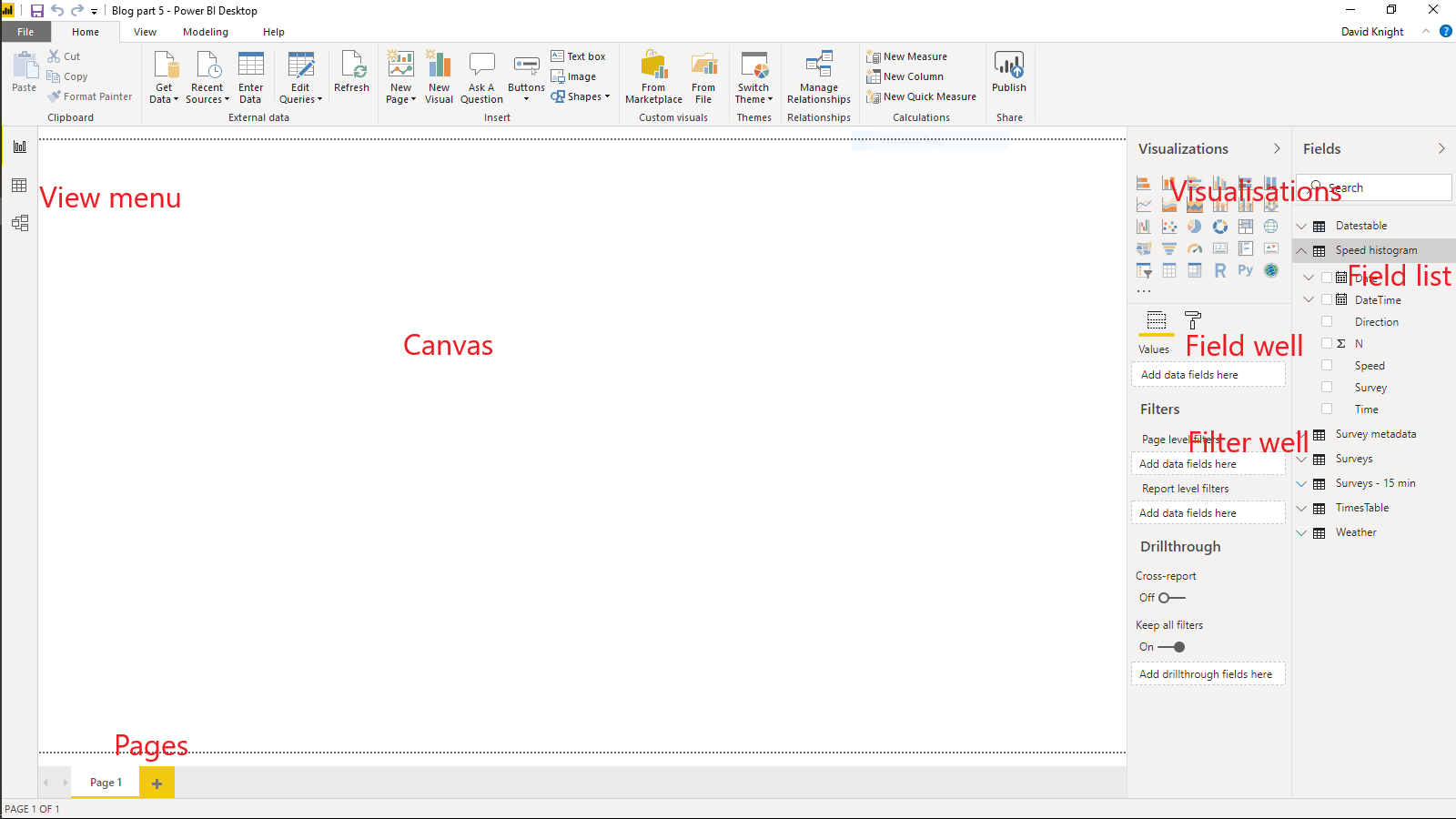This screenshot has width=1456, height=819.
Task: Select the R script visual
Action: [x=1220, y=270]
